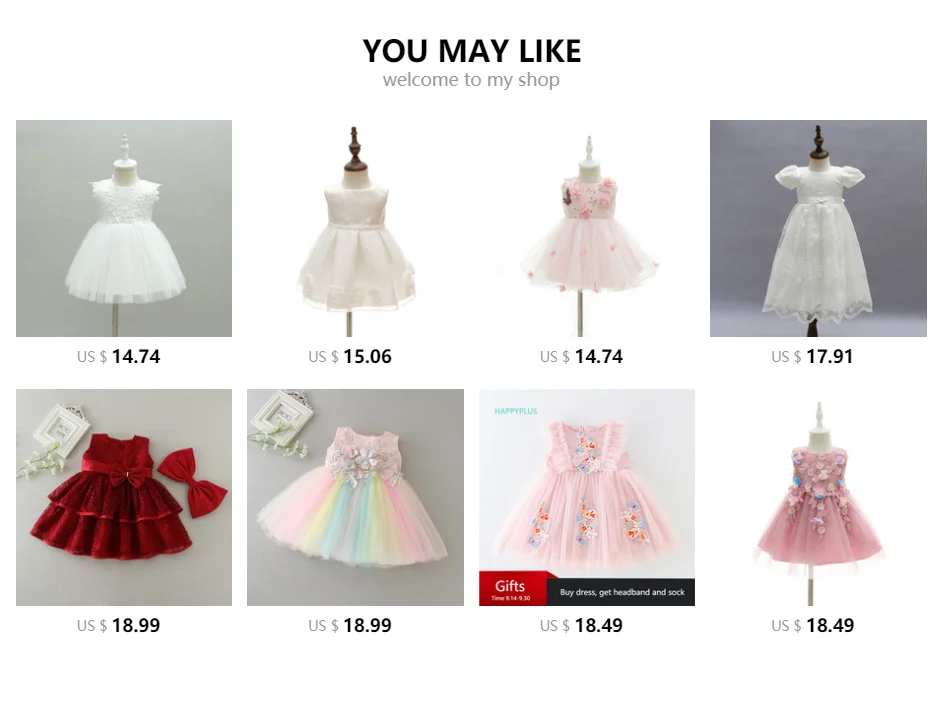
Task: Open the white lace tulle dress thumbnail
Action: tap(124, 228)
